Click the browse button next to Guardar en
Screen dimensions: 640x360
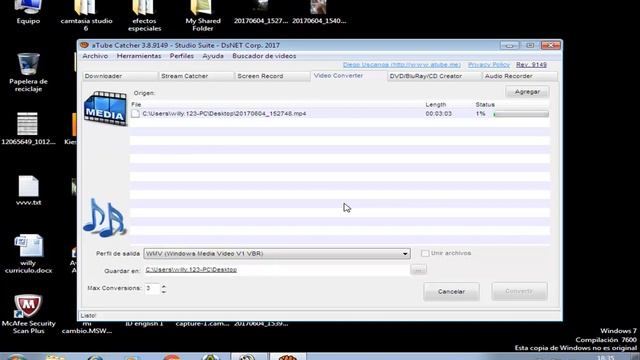coord(418,270)
